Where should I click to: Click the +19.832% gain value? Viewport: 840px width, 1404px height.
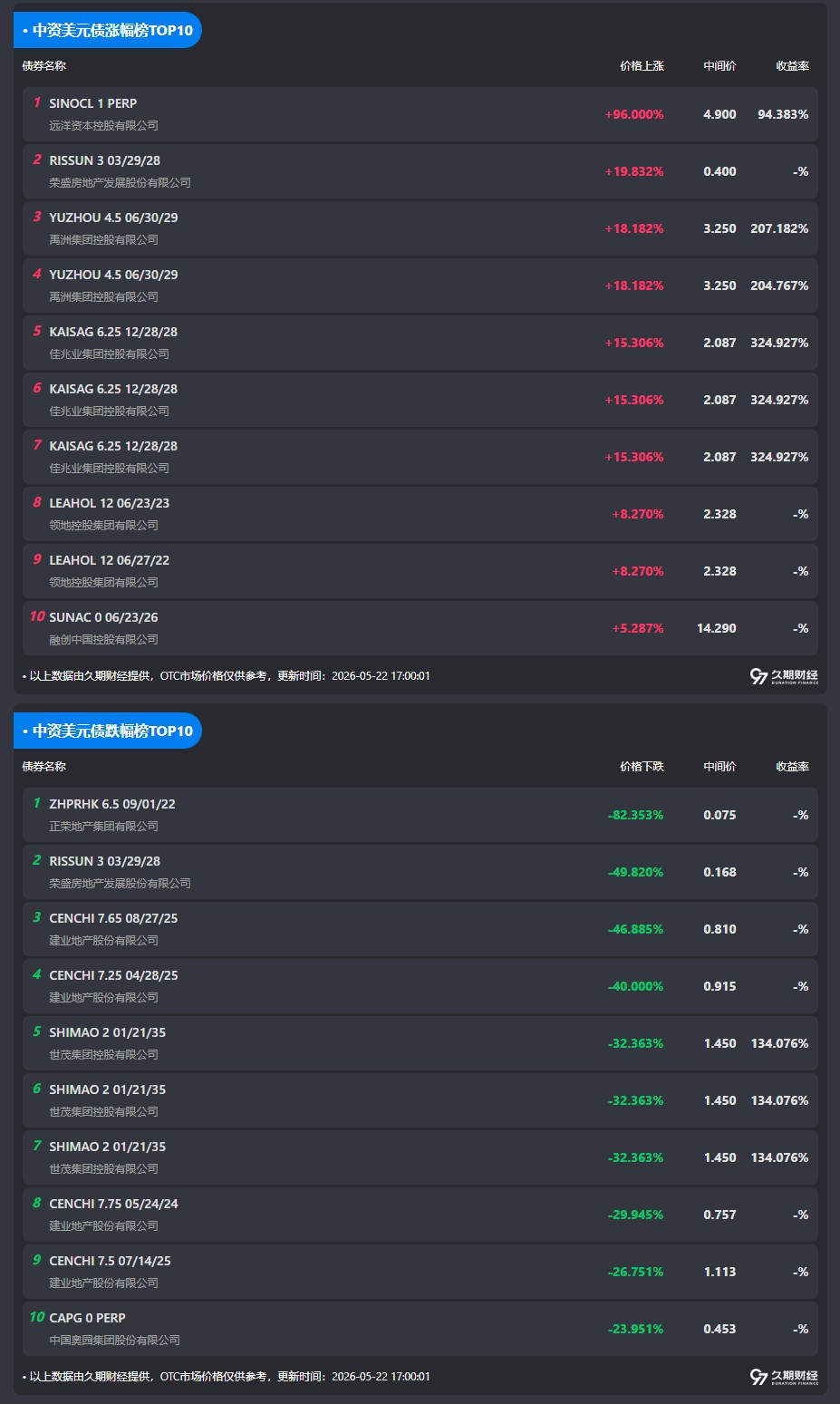tap(634, 172)
